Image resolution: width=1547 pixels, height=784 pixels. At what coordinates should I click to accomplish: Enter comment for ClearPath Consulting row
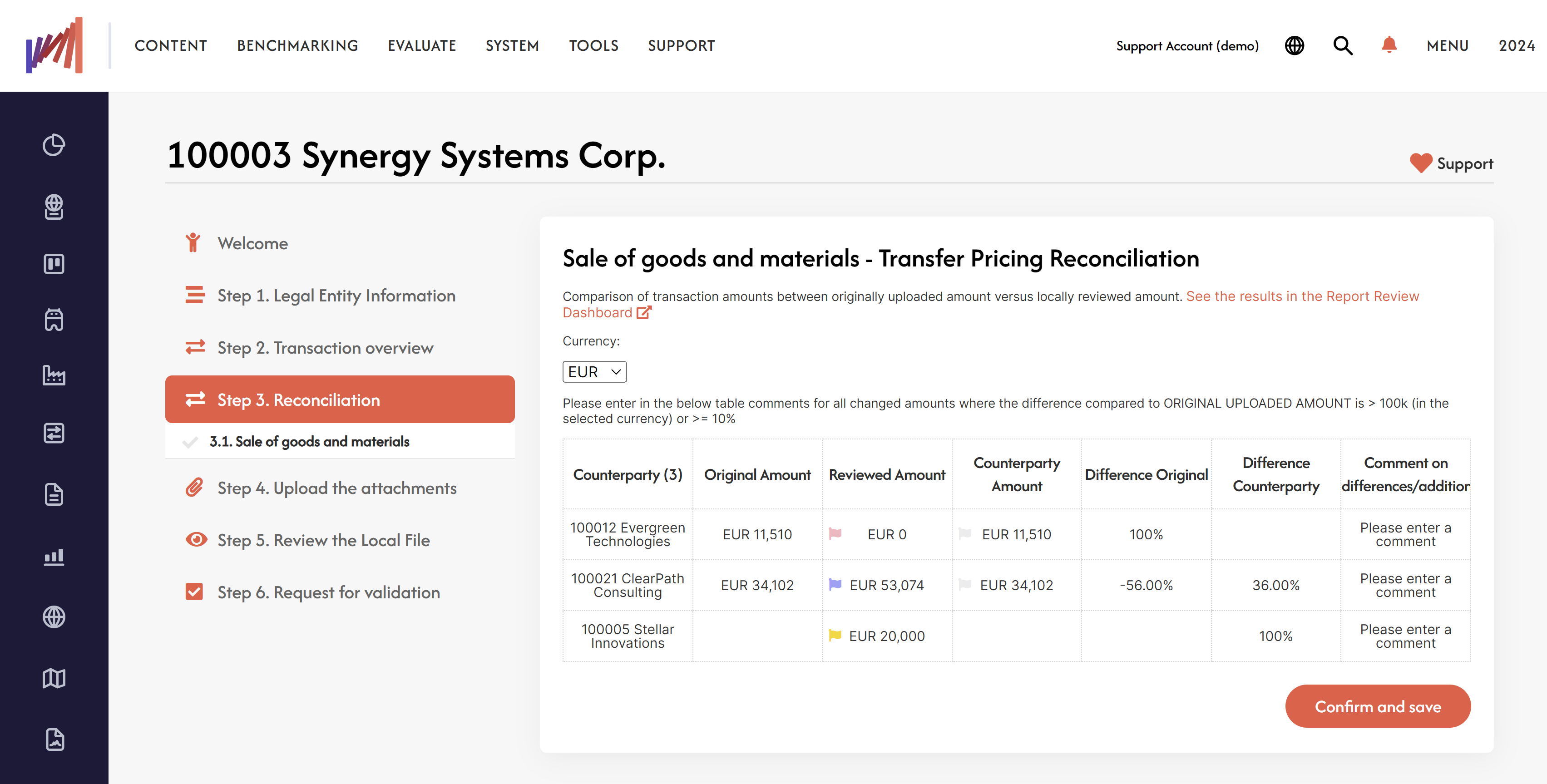[1405, 585]
